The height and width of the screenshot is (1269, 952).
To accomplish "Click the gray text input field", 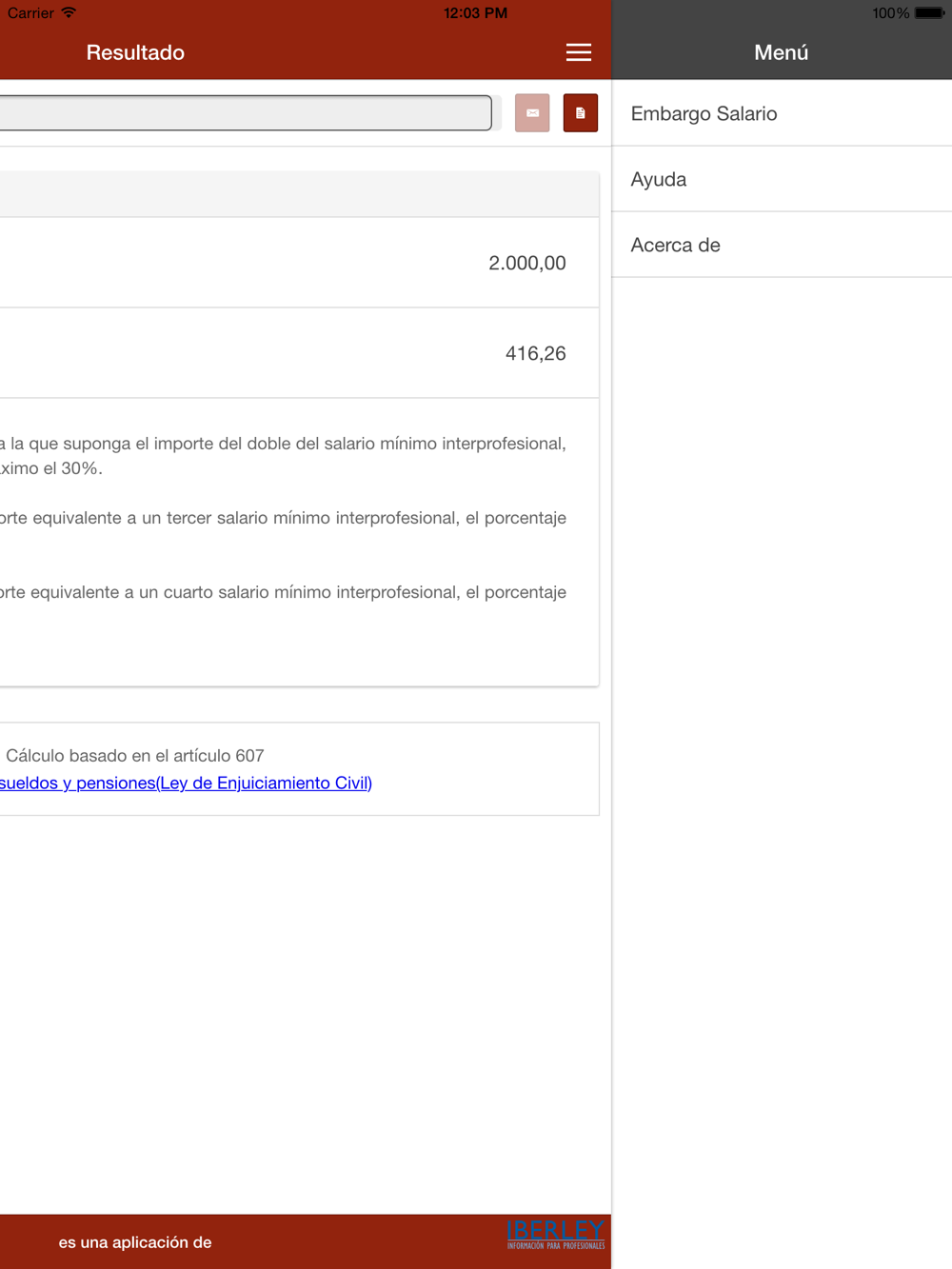I will (x=246, y=113).
